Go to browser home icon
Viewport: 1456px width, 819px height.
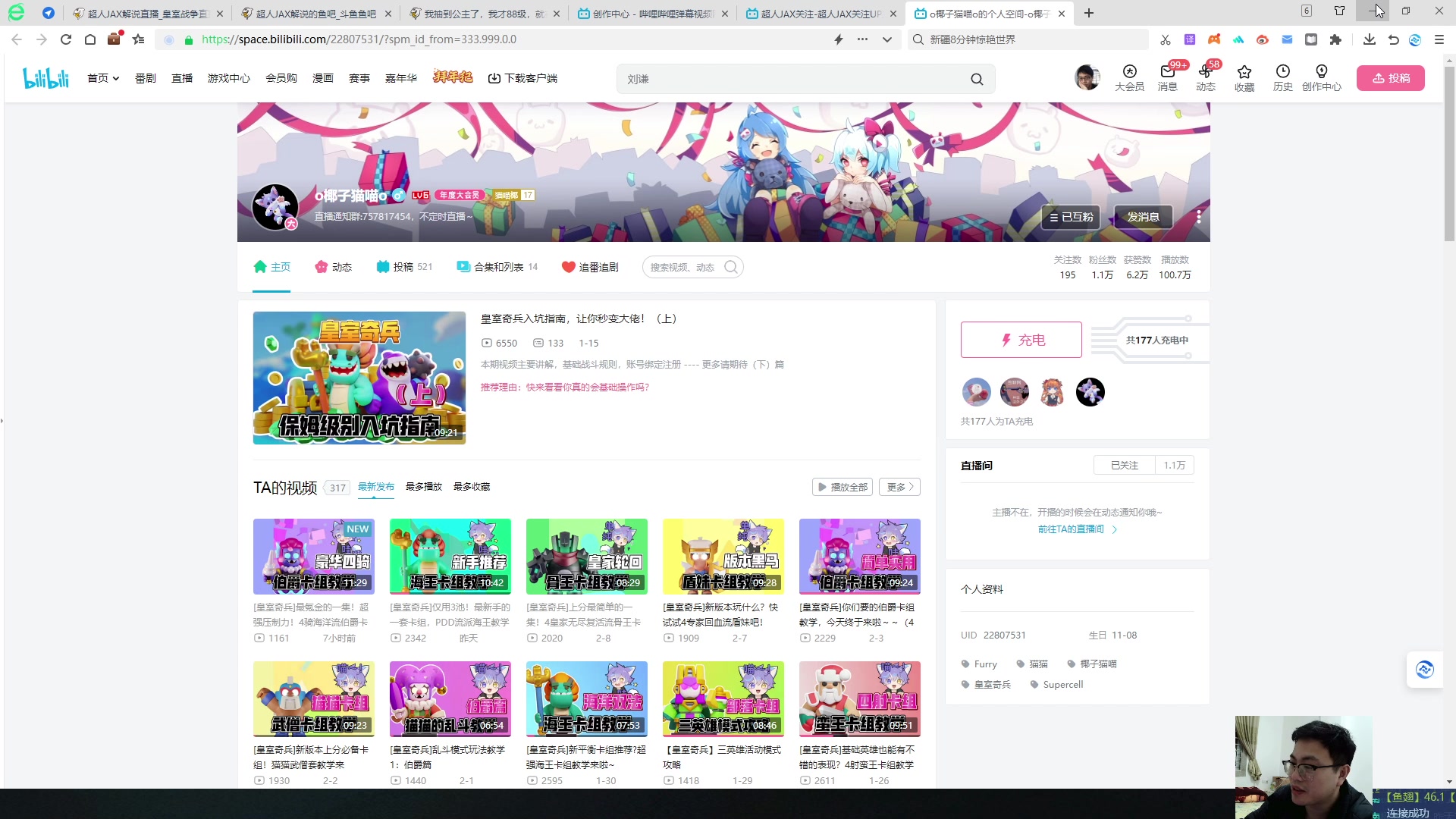click(90, 39)
